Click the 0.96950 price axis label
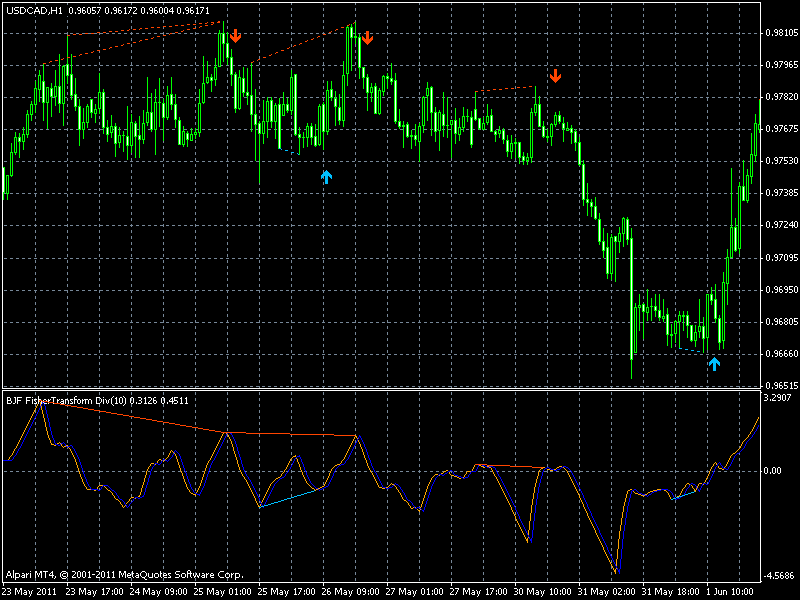The height and width of the screenshot is (600, 800). coord(781,290)
